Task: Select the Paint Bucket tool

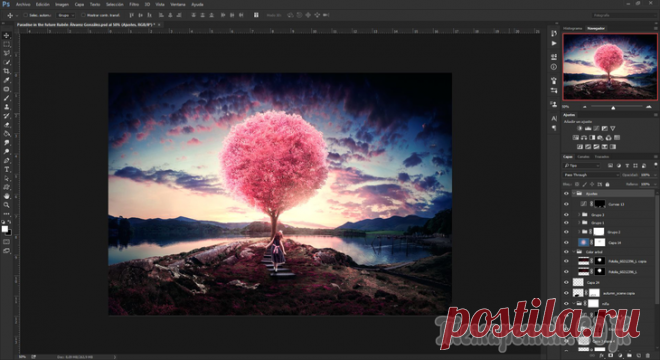Action: (x=6, y=133)
